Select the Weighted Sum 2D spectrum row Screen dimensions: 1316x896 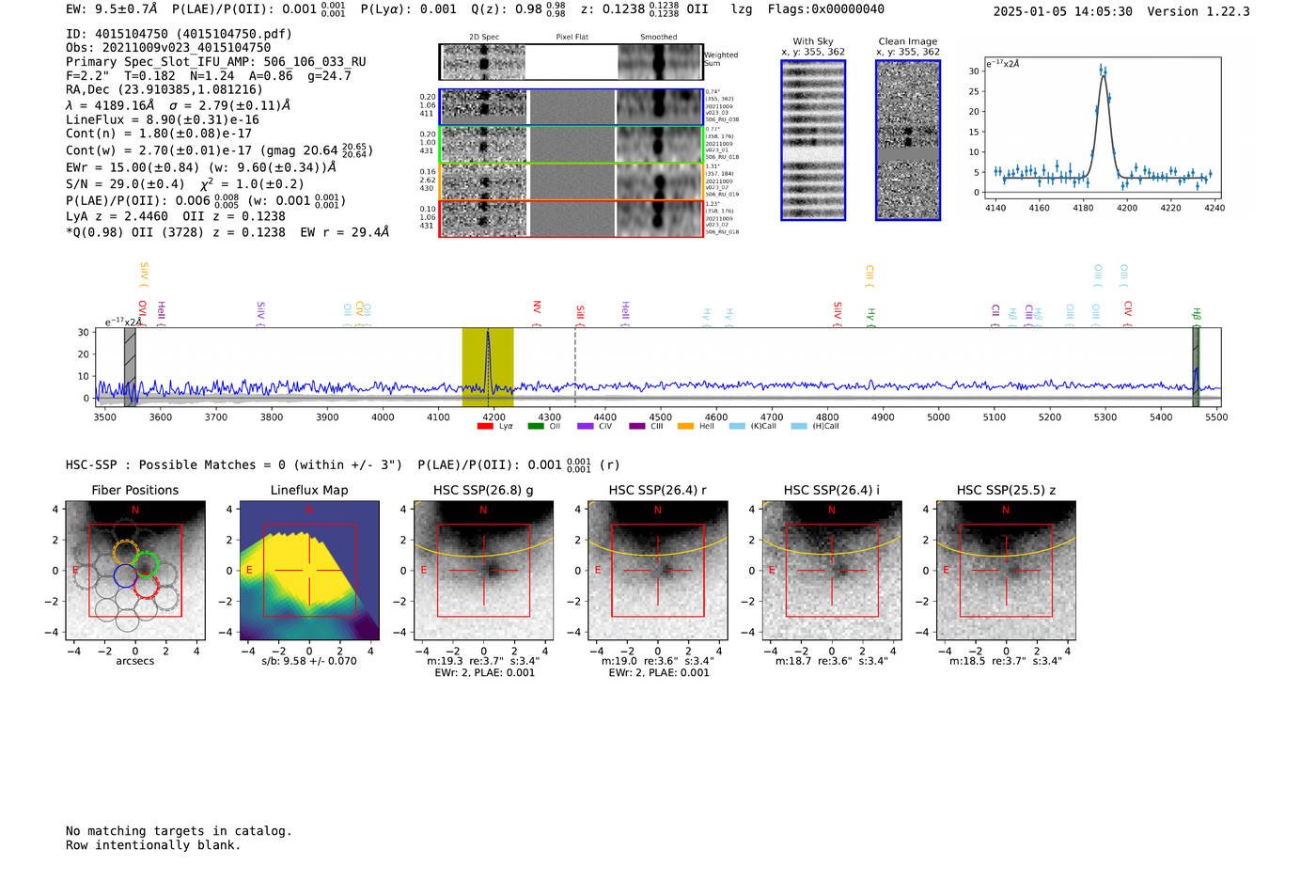click(571, 62)
